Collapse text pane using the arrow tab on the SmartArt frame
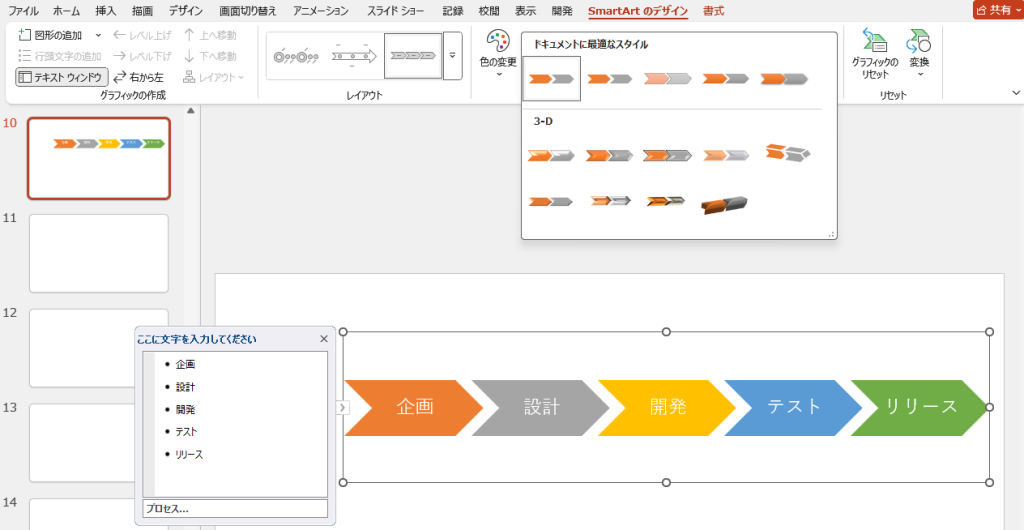The image size is (1024, 530). coord(341,407)
